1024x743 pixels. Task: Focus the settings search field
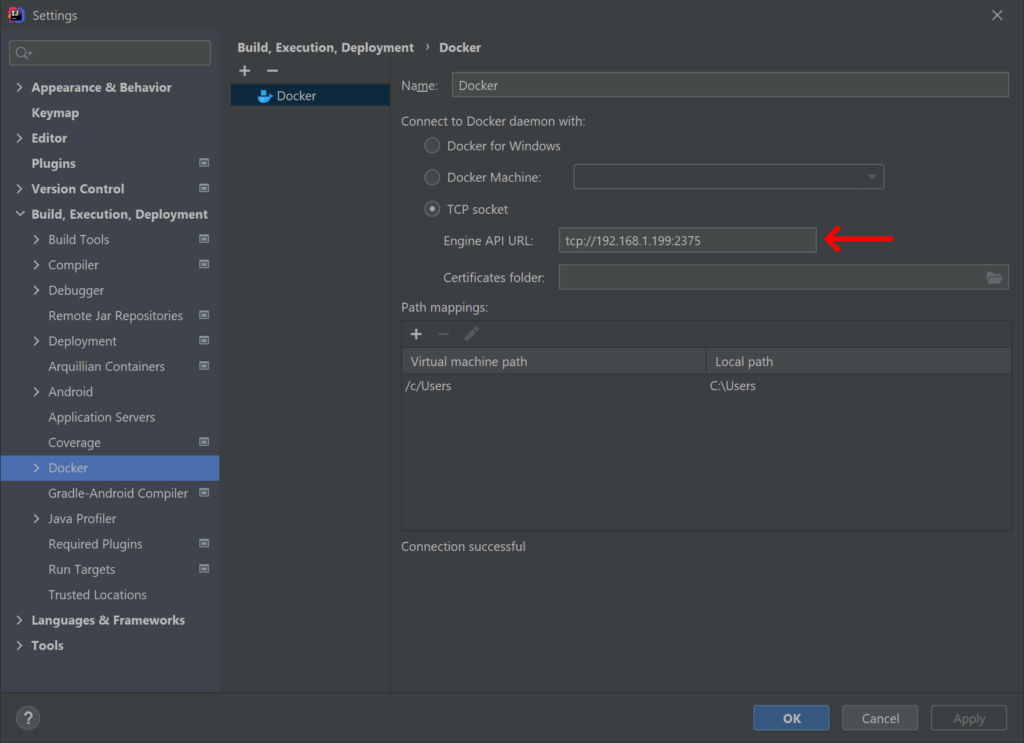click(x=110, y=53)
